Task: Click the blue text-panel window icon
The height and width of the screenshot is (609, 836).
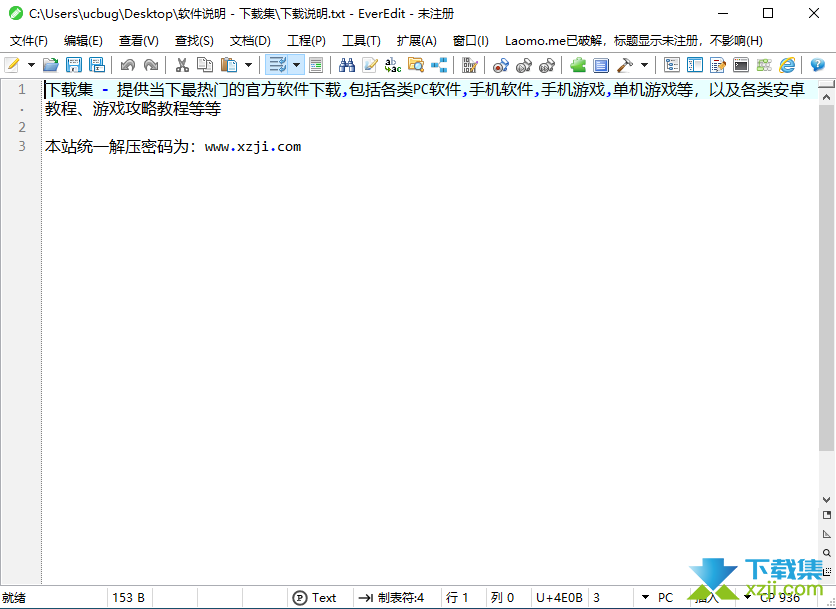Action: [601, 65]
